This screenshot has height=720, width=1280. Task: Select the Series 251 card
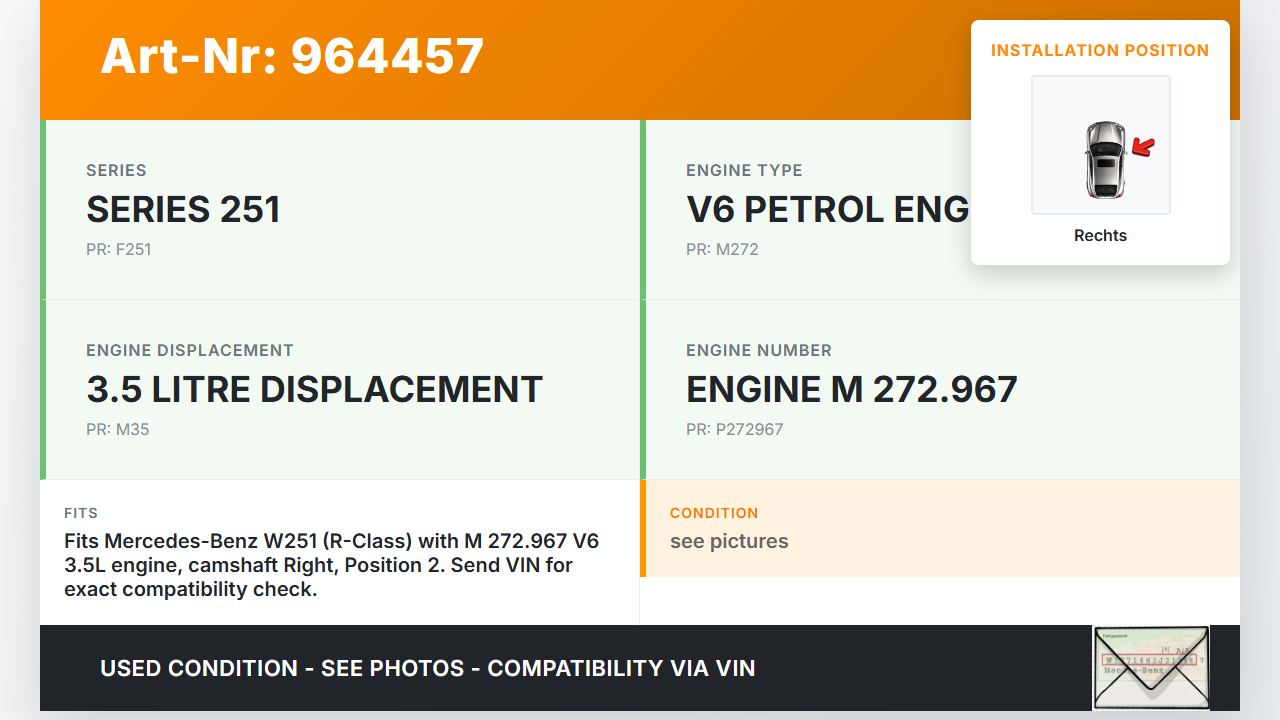tap(340, 209)
